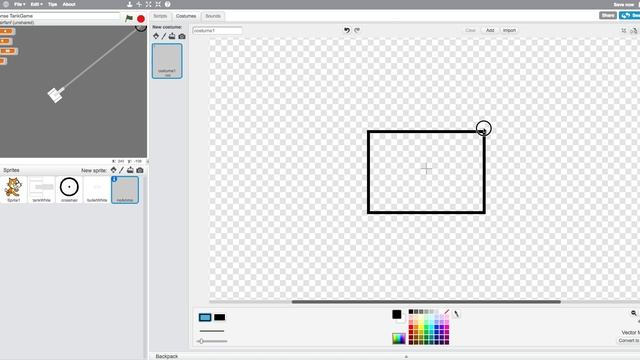640x360 pixels.
Task: Select the crosshair sprite
Action: pos(69,190)
